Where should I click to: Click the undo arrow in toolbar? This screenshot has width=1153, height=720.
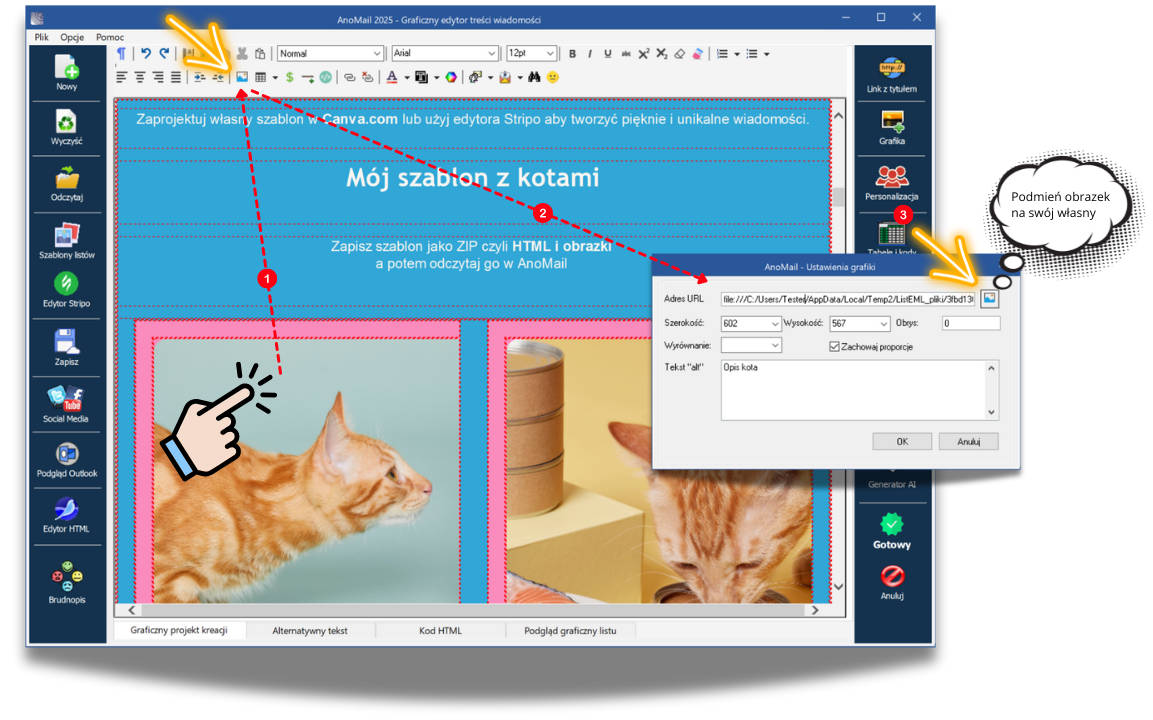coord(146,53)
